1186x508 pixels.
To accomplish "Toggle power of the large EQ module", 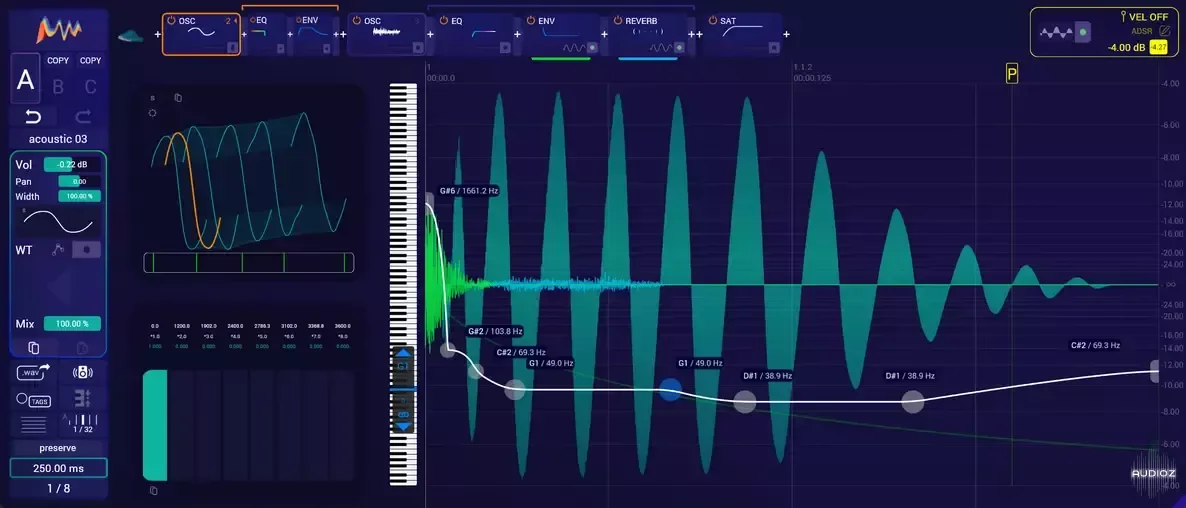I will click(443, 21).
